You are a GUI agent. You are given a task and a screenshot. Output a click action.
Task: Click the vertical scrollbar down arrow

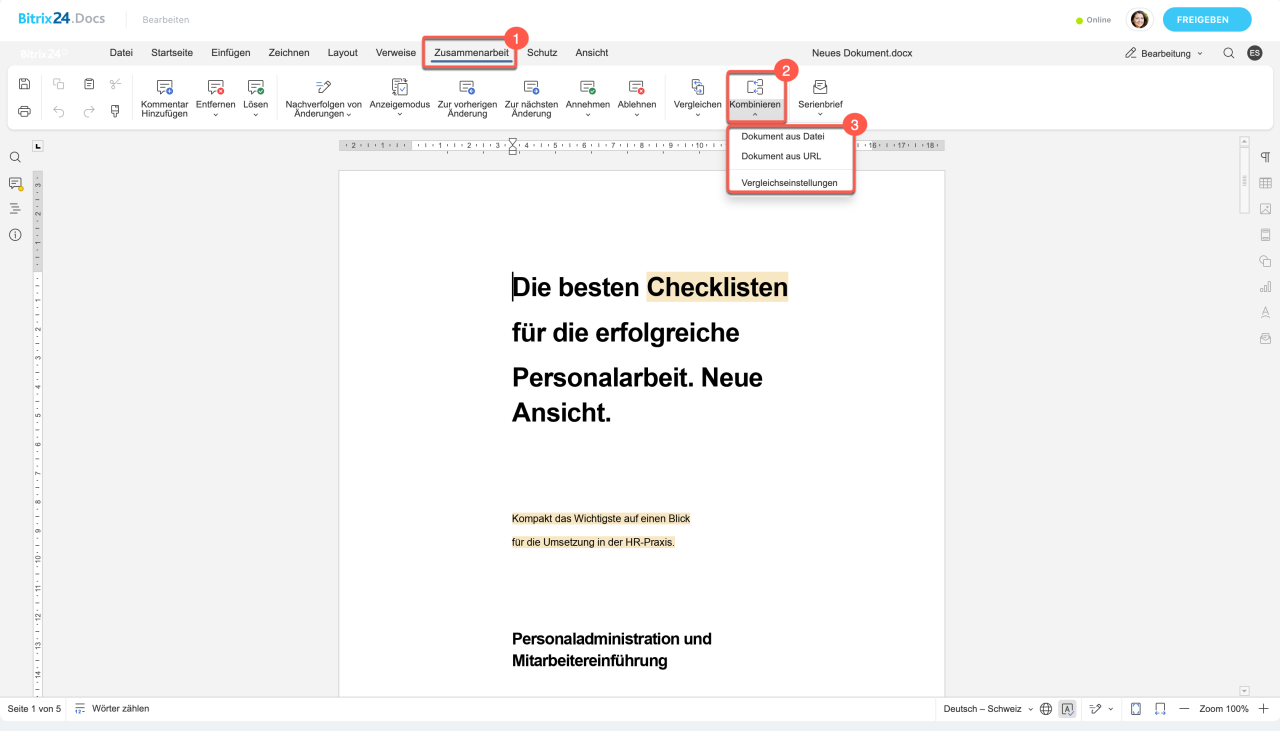[1244, 690]
